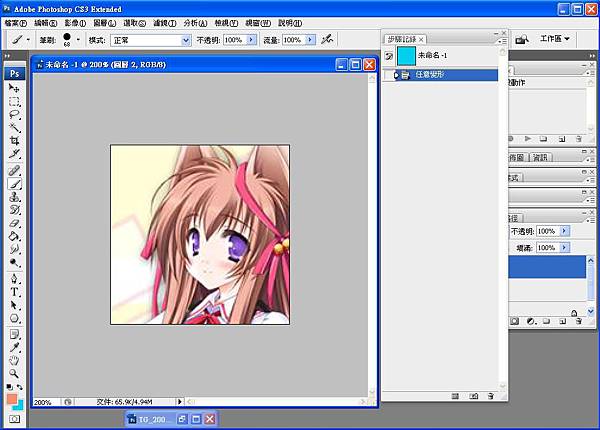Toggle Quick Mask mode button
The width and height of the screenshot is (600, 430).
(14, 419)
